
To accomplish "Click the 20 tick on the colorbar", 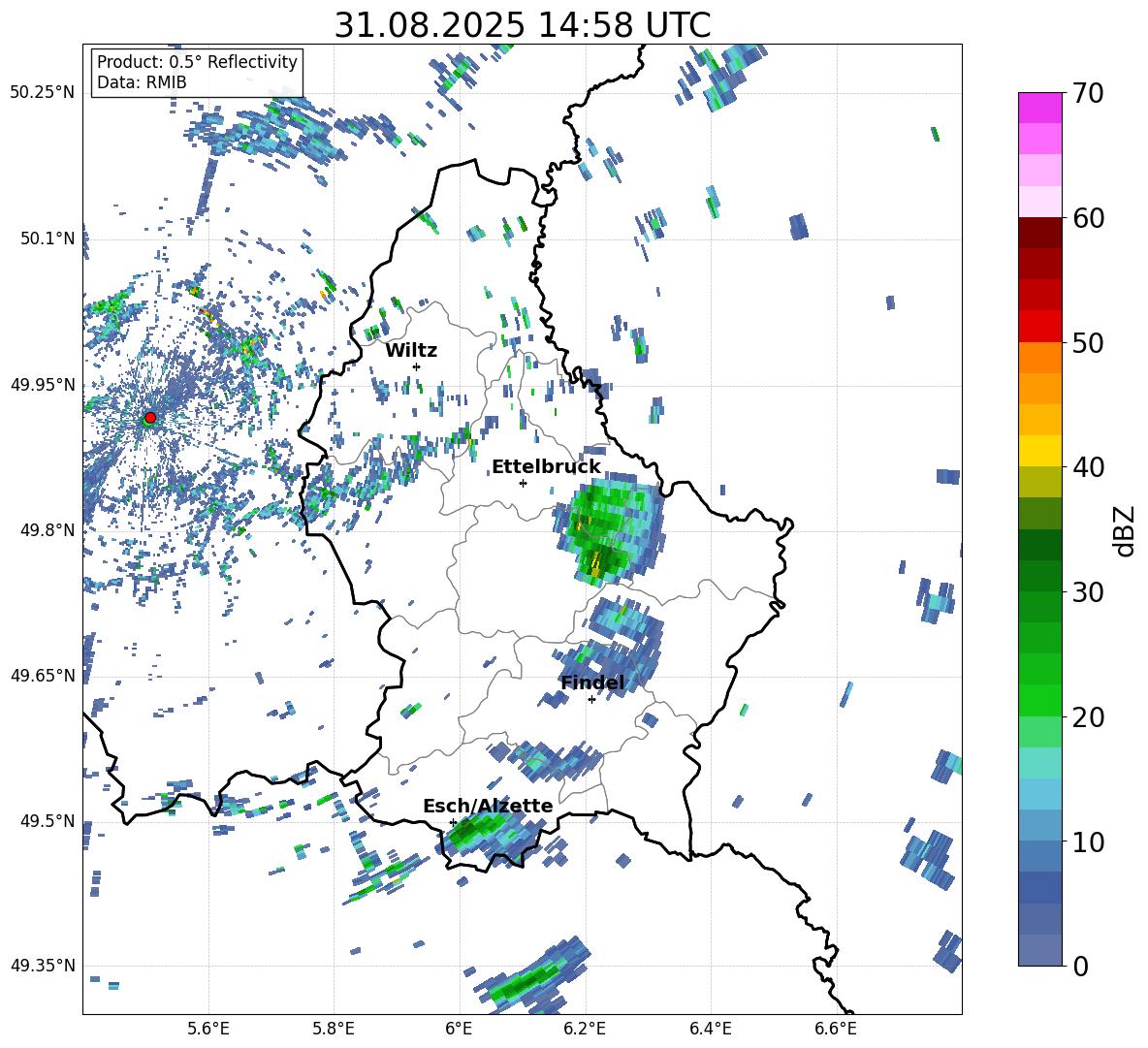I will tap(1088, 717).
